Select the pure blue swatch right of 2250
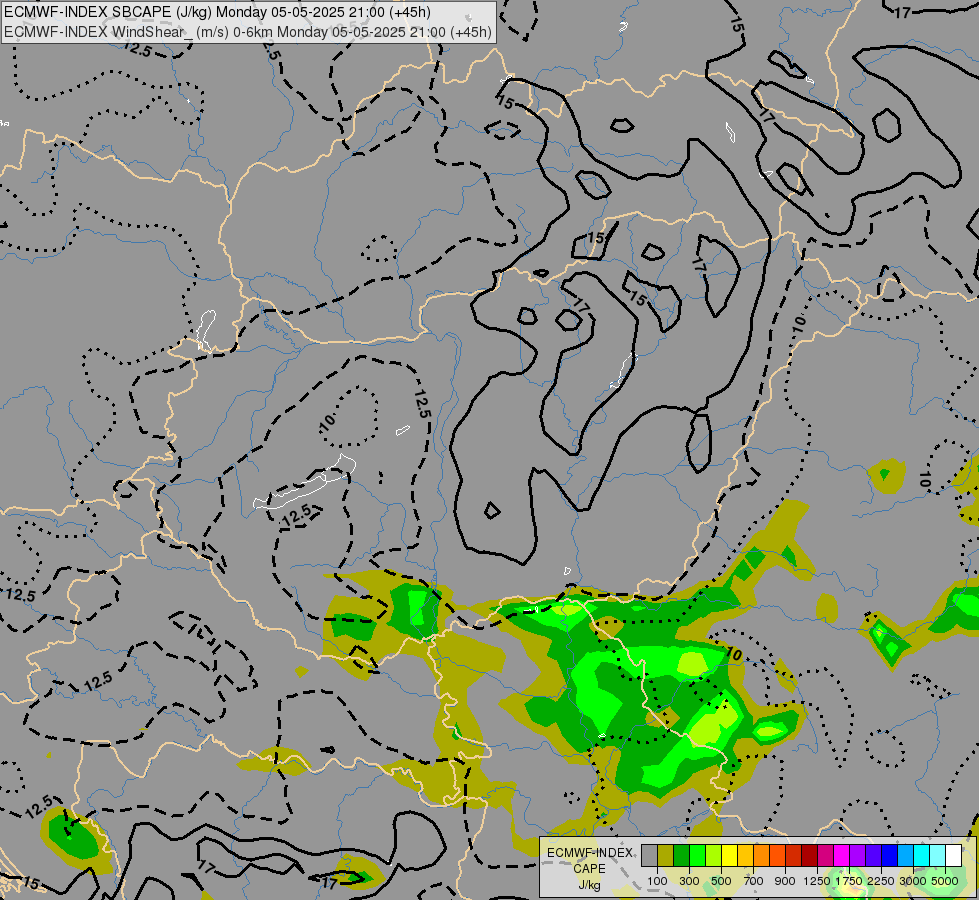Viewport: 979px width, 900px height. pyautogui.click(x=890, y=856)
